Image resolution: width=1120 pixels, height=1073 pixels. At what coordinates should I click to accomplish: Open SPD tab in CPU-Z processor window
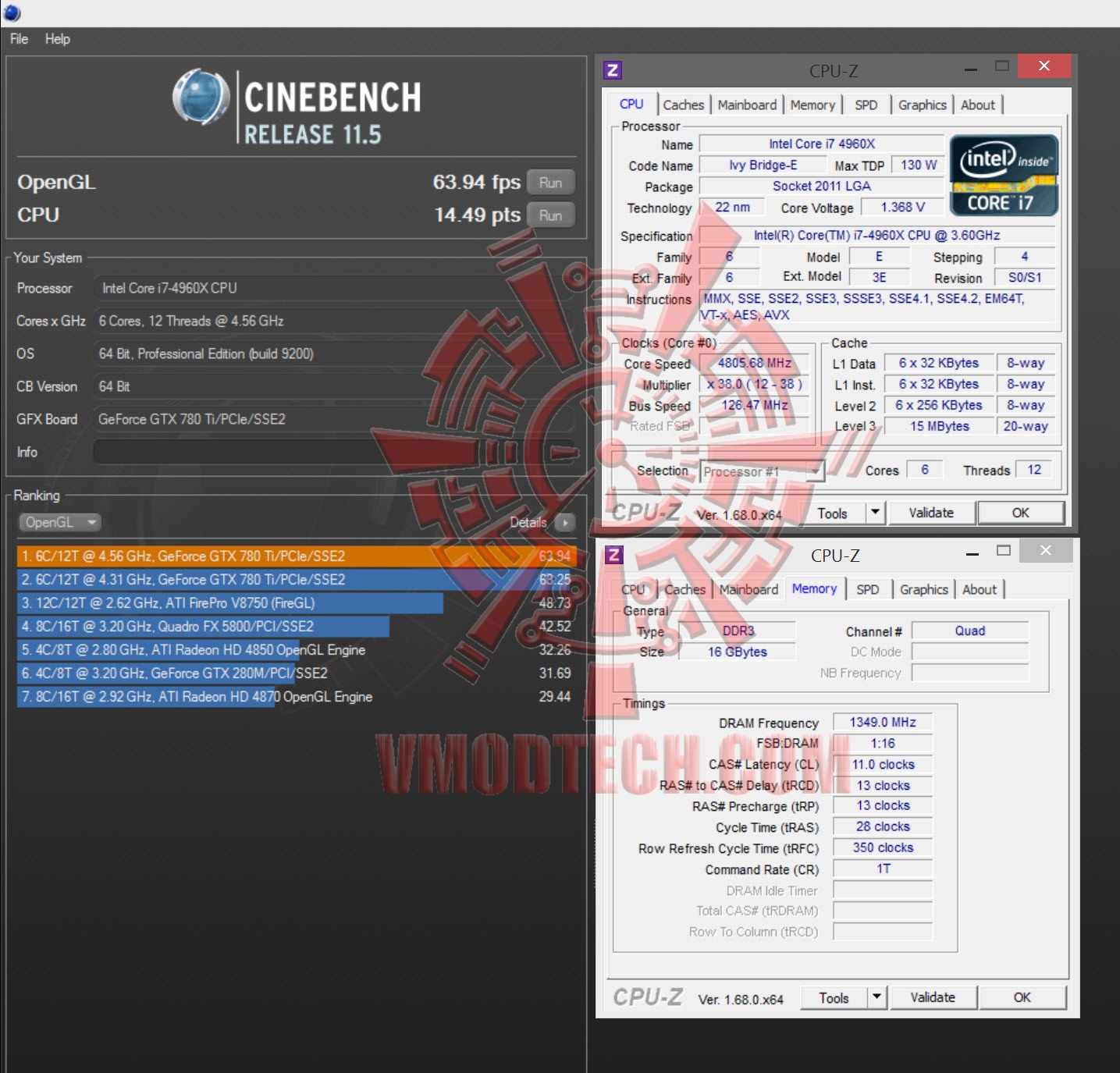866,105
